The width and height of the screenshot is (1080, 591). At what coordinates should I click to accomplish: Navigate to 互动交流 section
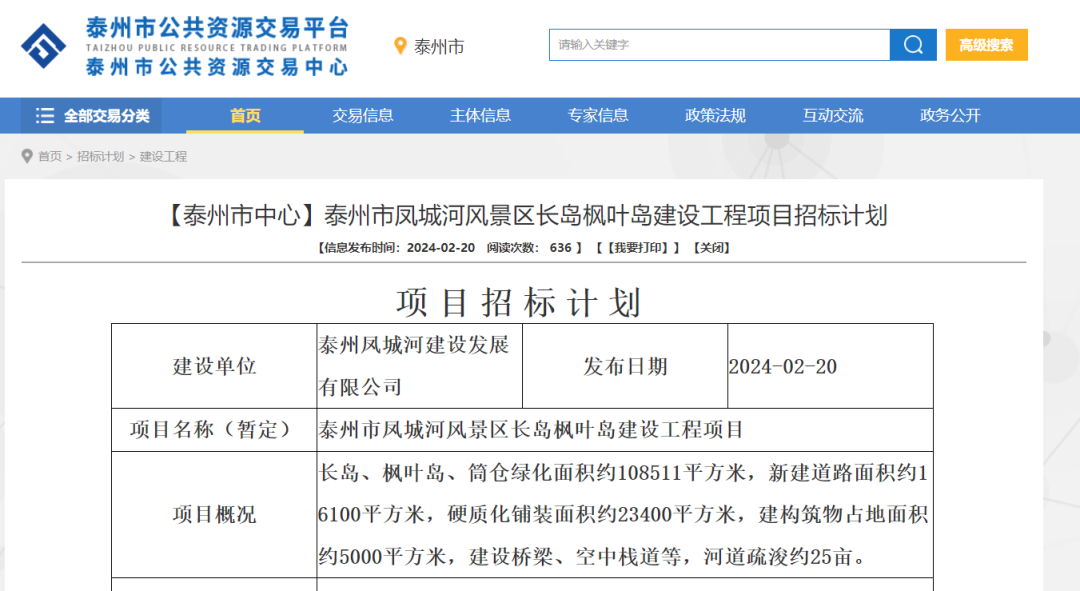click(833, 116)
